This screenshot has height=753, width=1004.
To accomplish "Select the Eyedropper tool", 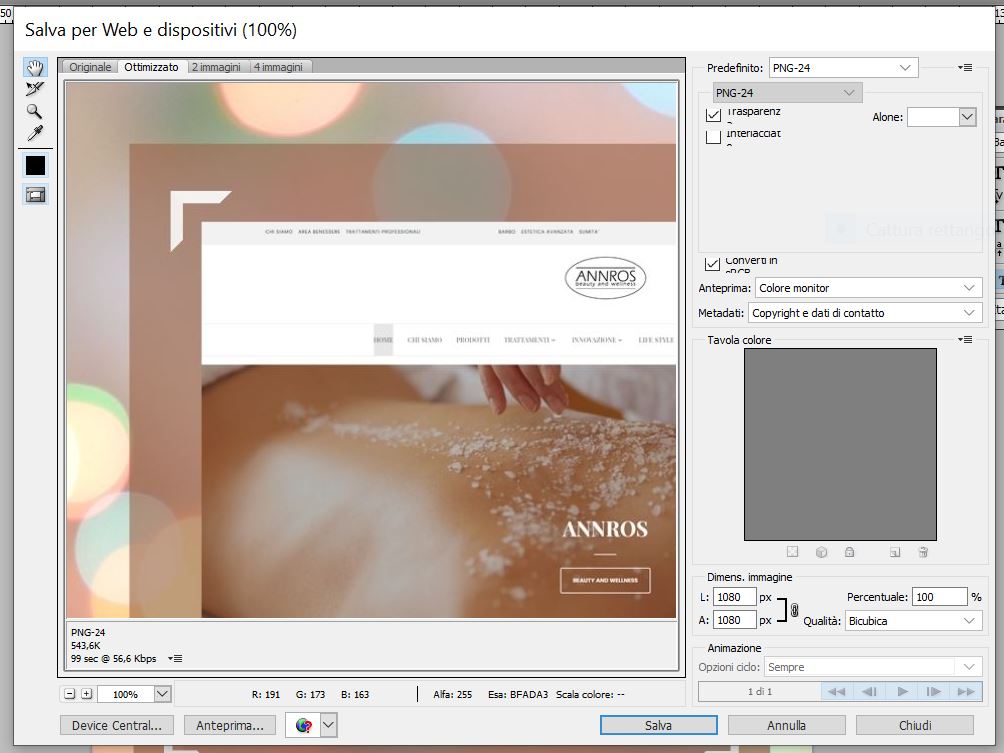I will tap(35, 133).
